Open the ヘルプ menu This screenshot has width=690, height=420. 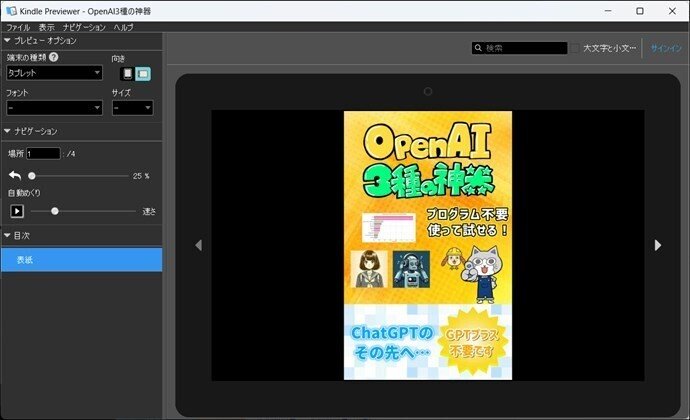123,27
